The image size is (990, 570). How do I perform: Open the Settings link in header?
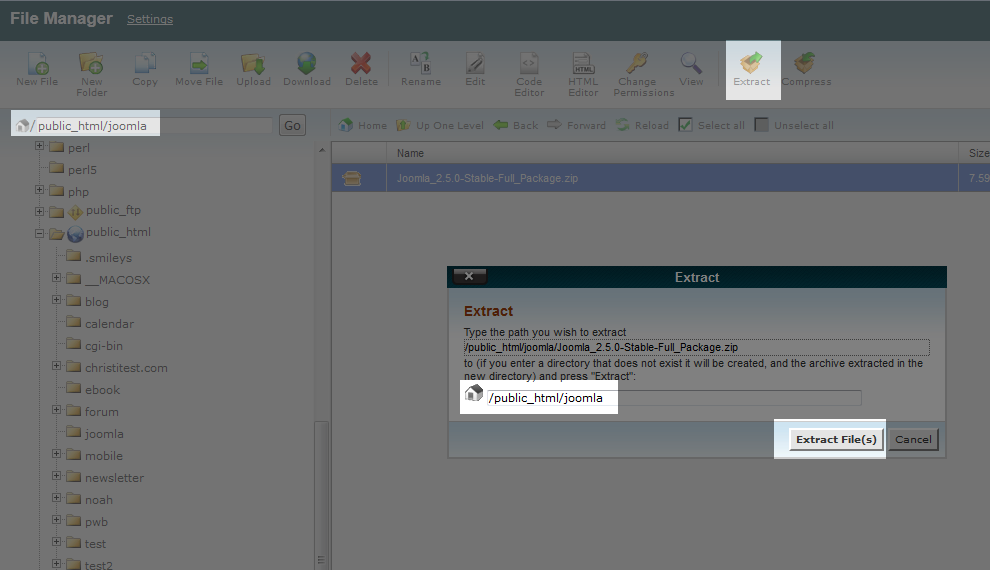click(x=149, y=19)
